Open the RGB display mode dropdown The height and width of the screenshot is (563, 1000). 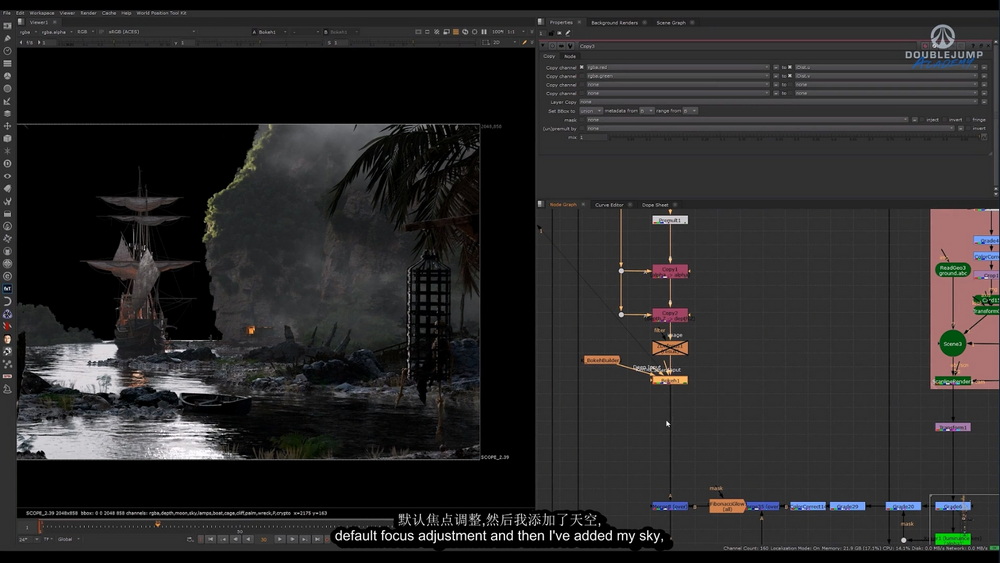click(x=85, y=32)
